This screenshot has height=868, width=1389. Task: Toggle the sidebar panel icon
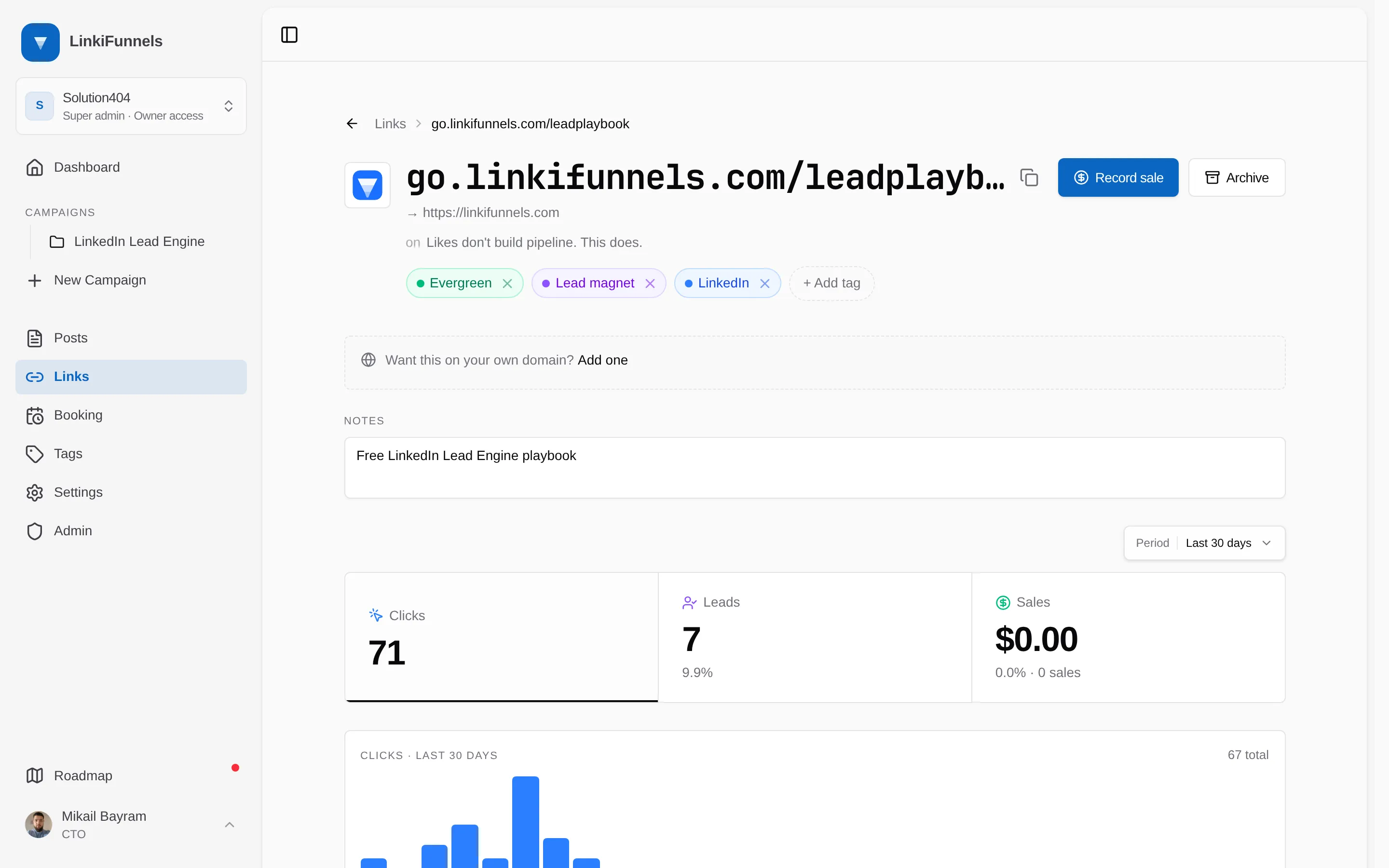pyautogui.click(x=289, y=35)
